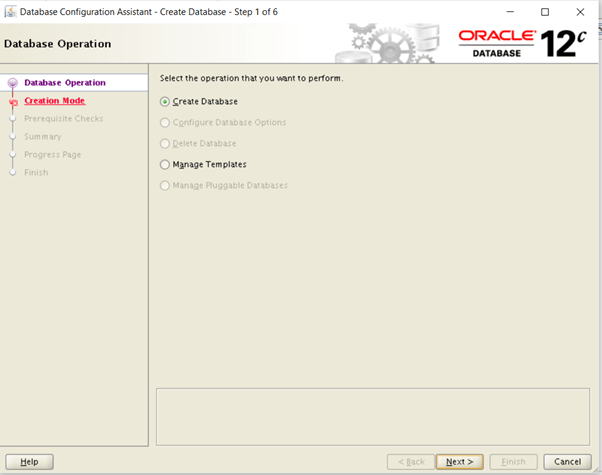Viewport: 602px width, 475px height.
Task: Open the Creation Mode step link
Action: click(55, 101)
